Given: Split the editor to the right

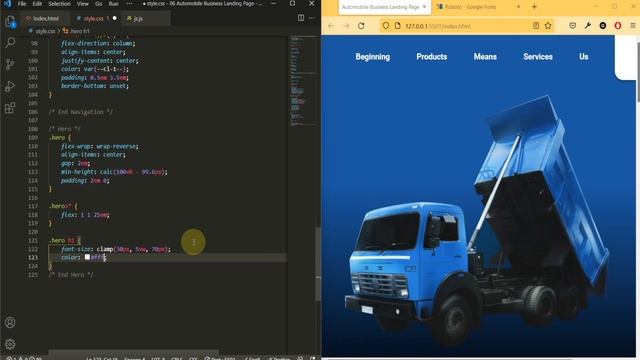Looking at the screenshot, I should (301, 18).
